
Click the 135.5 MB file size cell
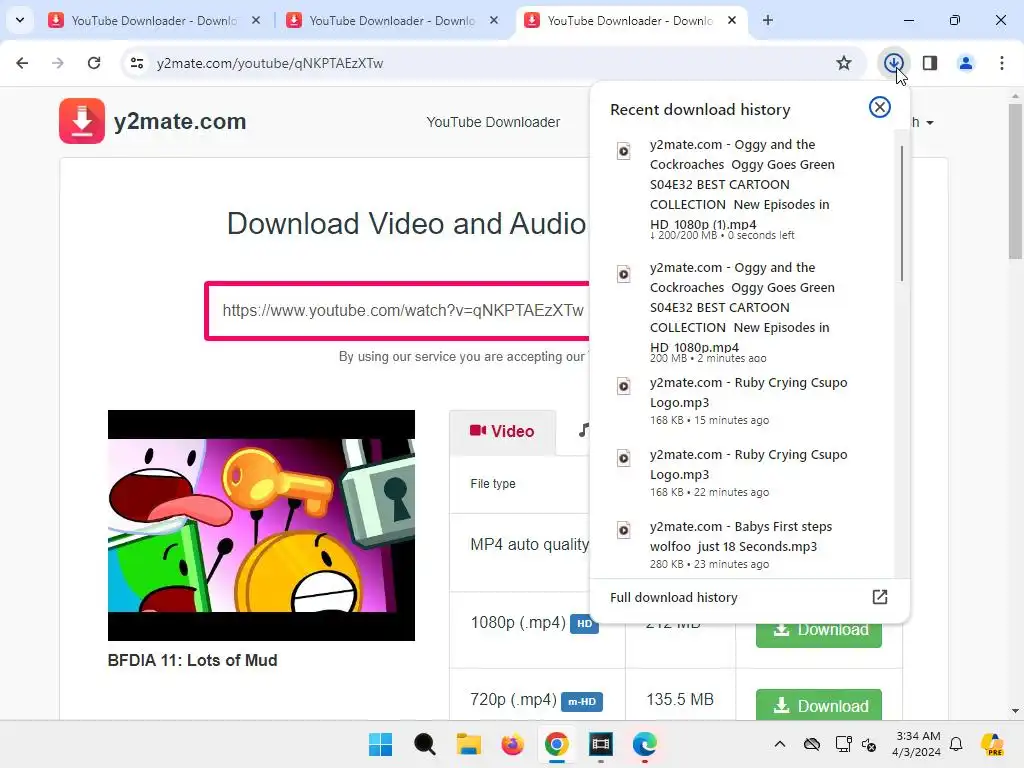680,699
